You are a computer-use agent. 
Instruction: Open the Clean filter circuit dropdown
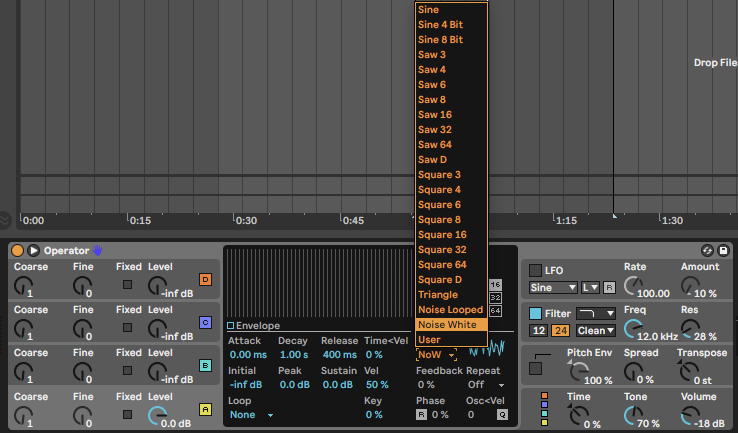(x=596, y=330)
